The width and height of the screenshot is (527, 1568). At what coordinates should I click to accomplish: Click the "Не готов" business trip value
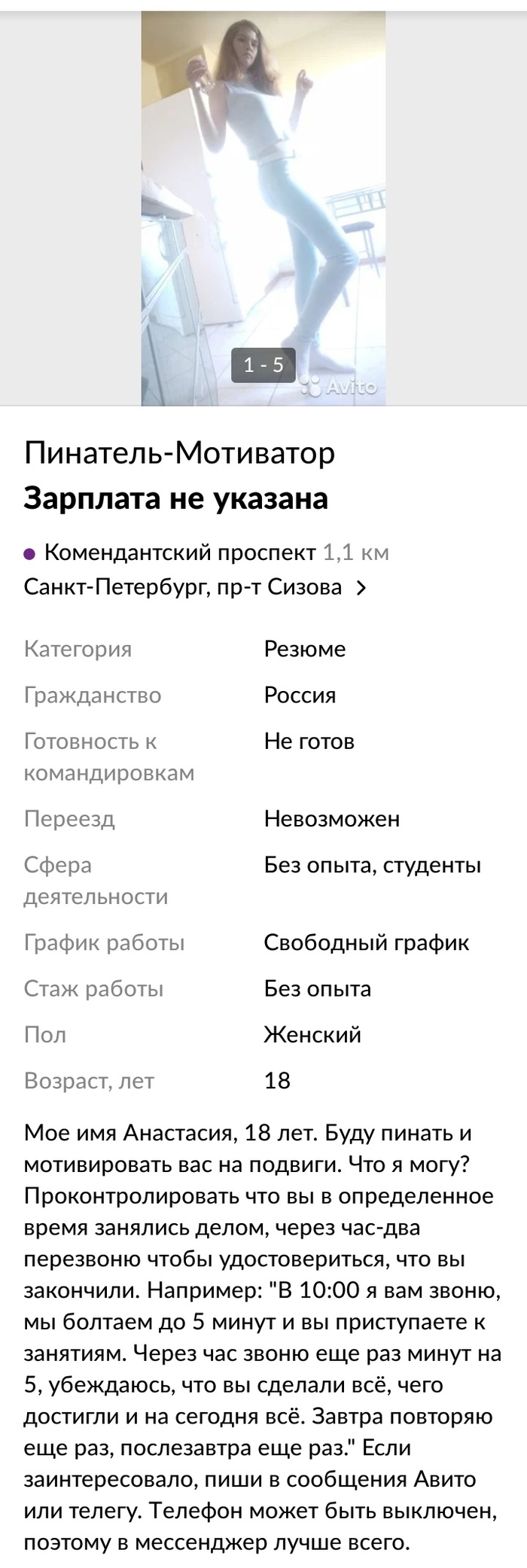[309, 741]
